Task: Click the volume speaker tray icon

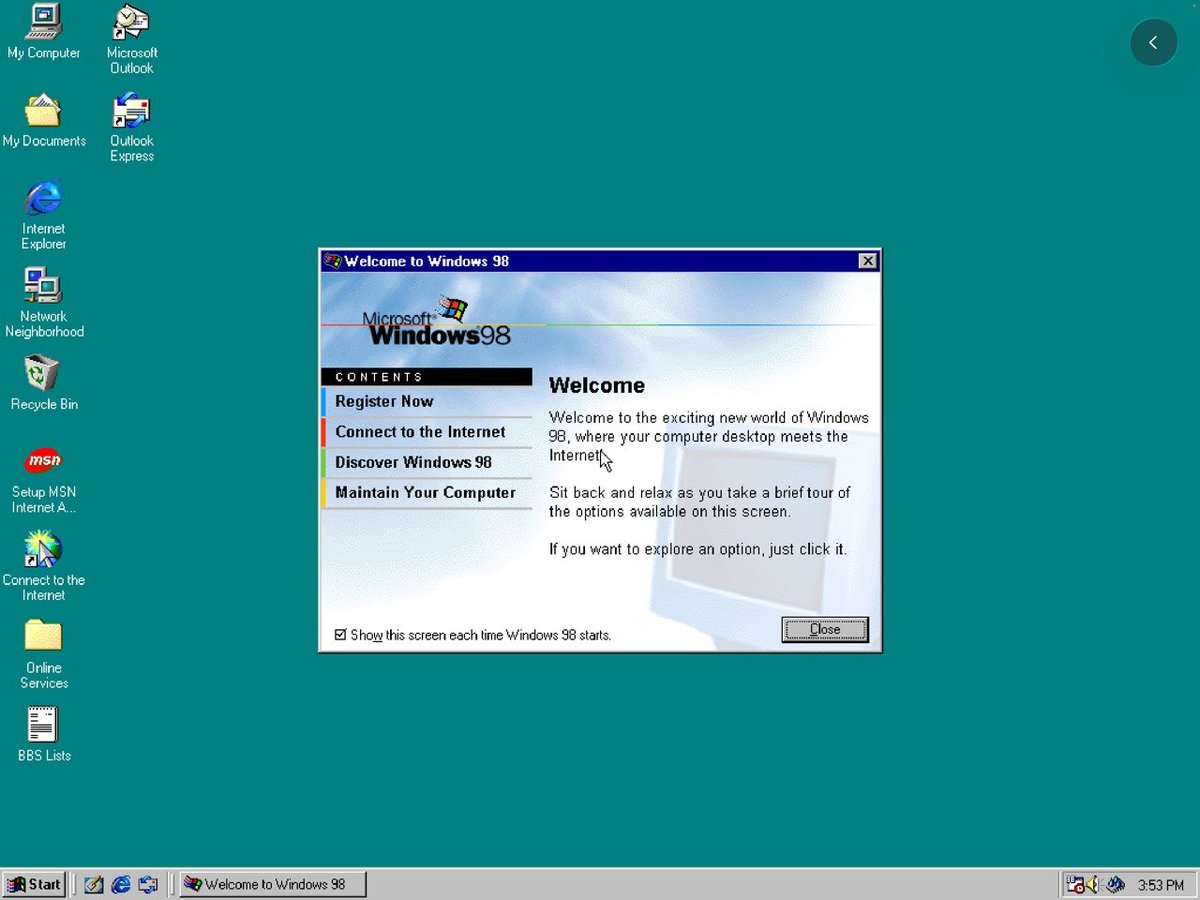Action: [1093, 884]
